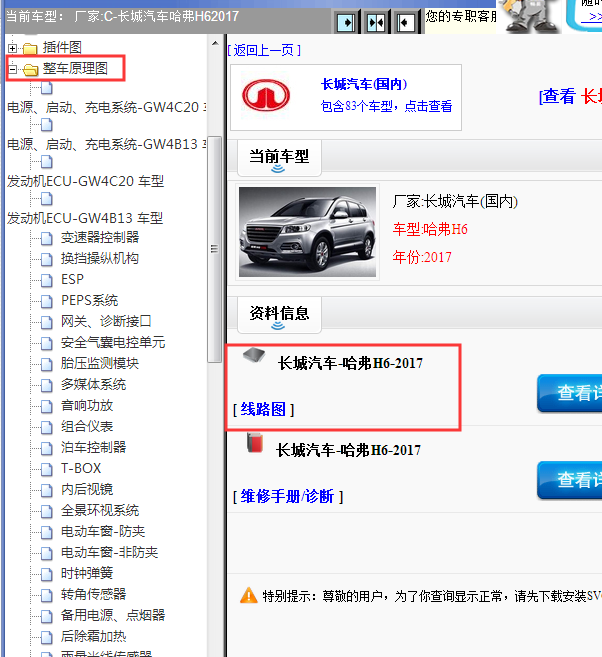
Task: Open 后除霜加热 diagram
Action: [x=93, y=636]
